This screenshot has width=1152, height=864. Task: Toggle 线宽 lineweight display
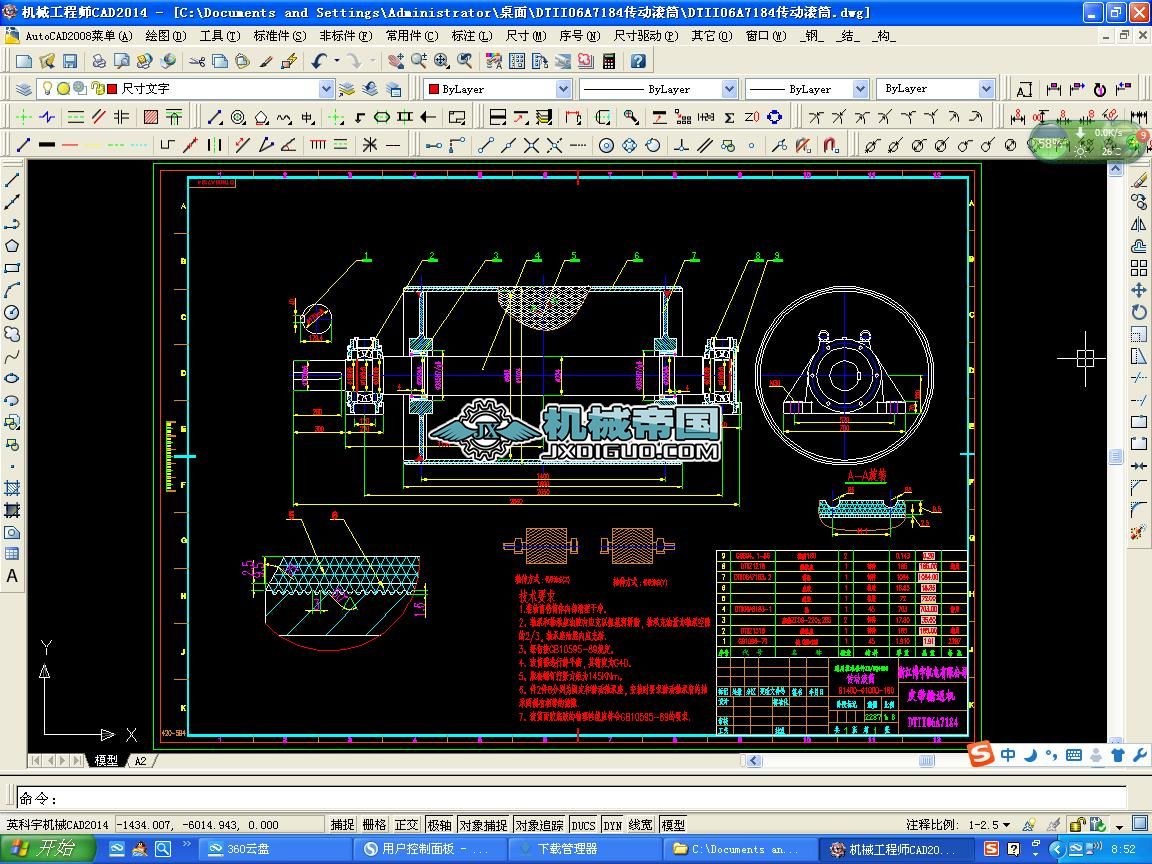click(x=641, y=825)
